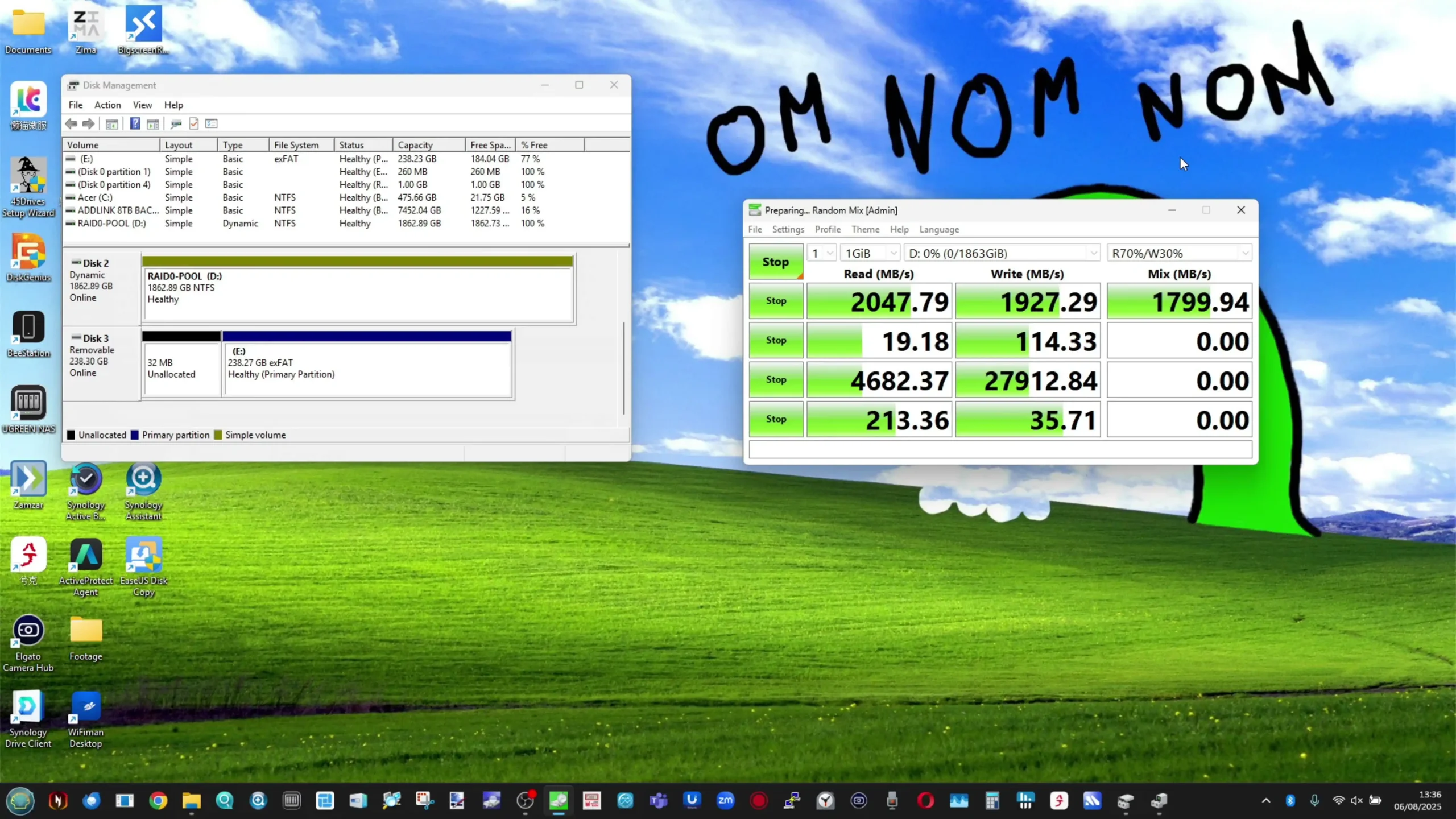Stop the test row showing 213.36 read

(776, 419)
